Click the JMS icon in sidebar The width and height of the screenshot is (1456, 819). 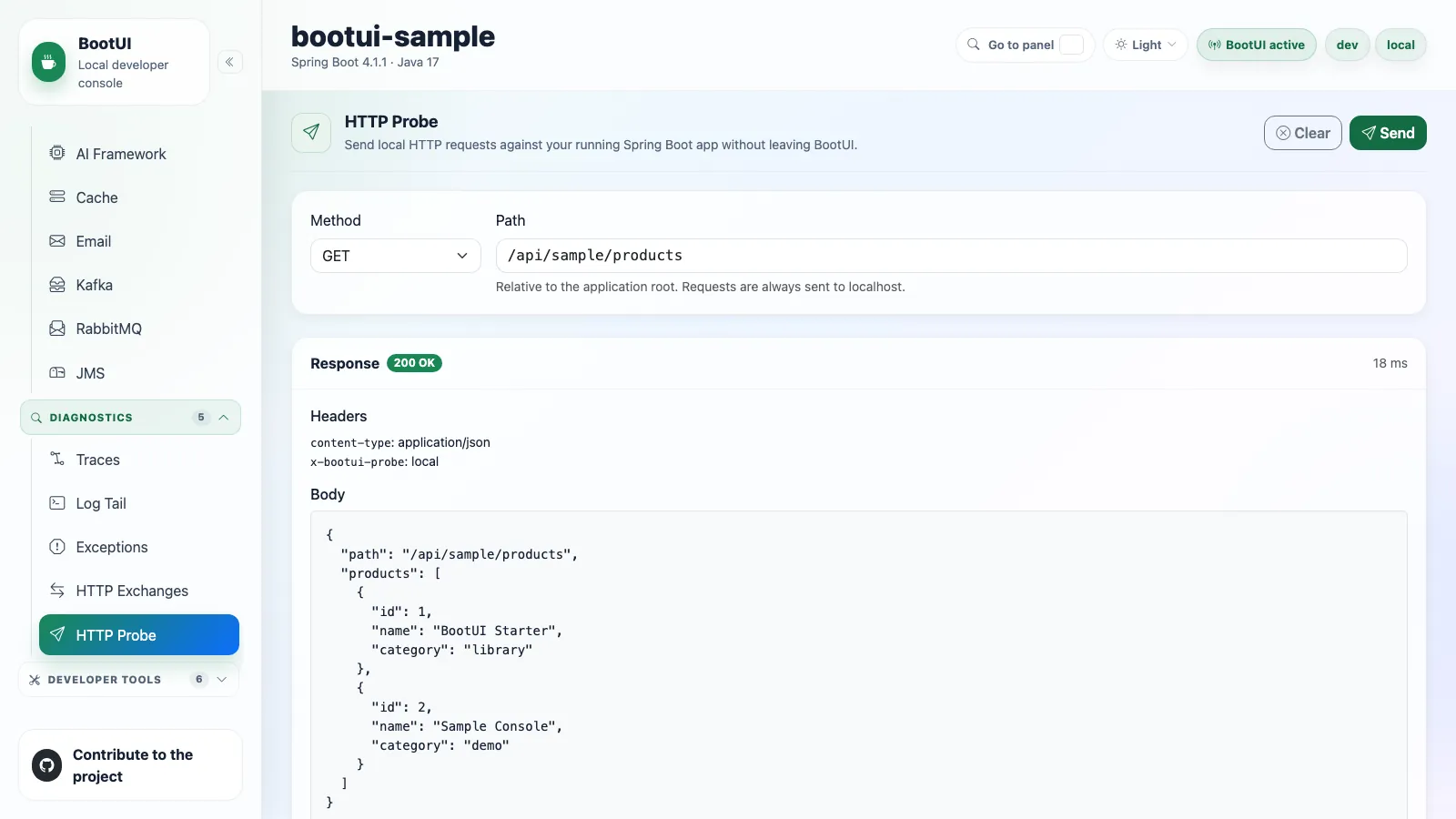[57, 372]
